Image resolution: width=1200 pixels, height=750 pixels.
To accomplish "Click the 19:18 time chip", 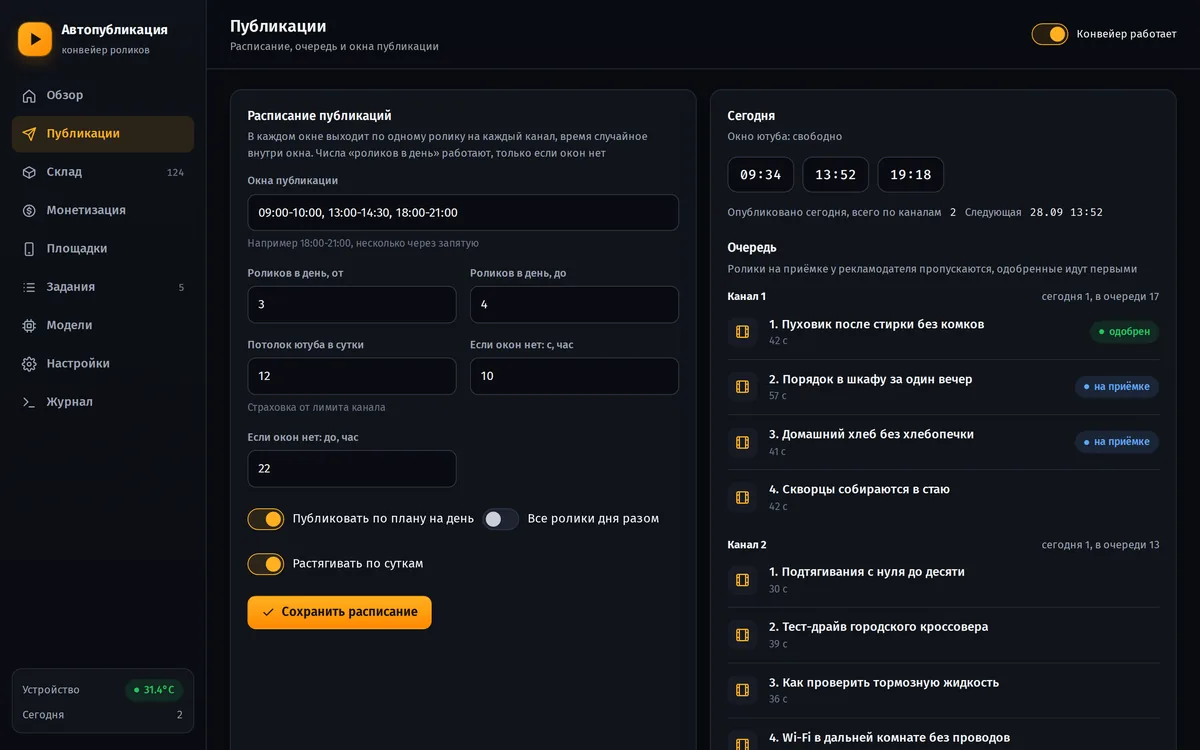I will coord(911,175).
